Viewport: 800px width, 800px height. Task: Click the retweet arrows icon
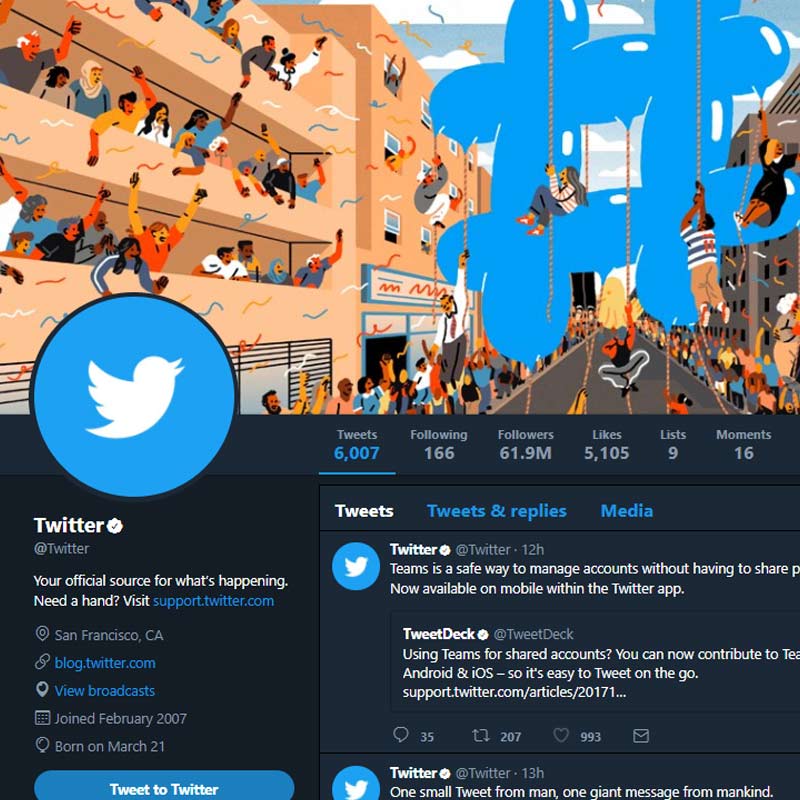[481, 735]
